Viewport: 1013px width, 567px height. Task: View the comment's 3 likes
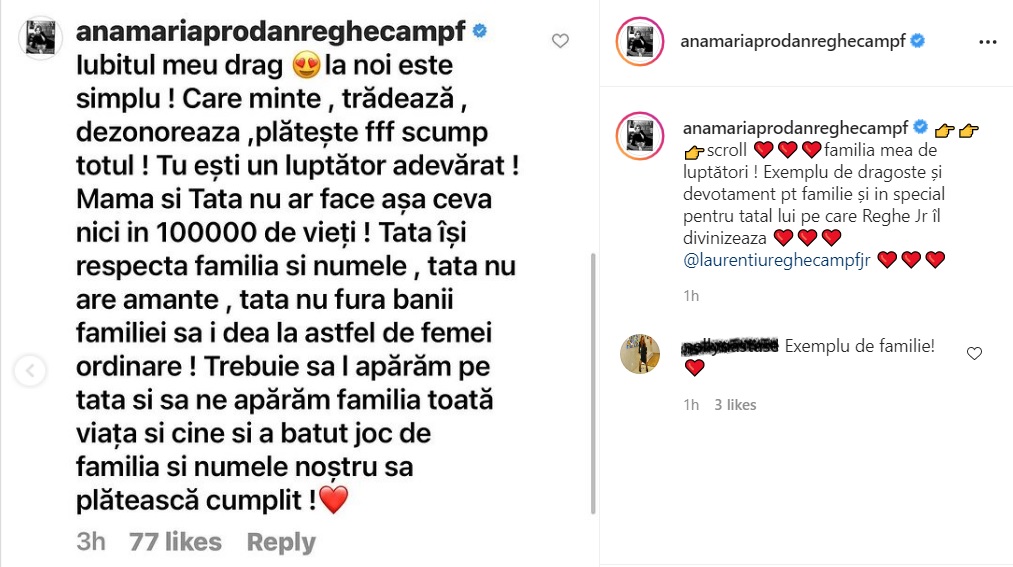735,405
